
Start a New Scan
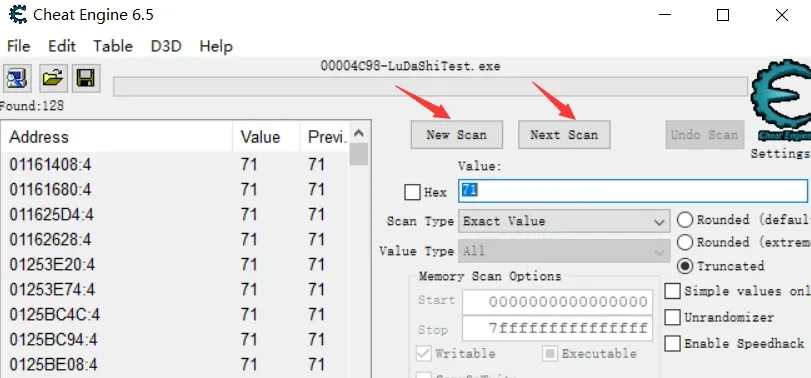[456, 135]
